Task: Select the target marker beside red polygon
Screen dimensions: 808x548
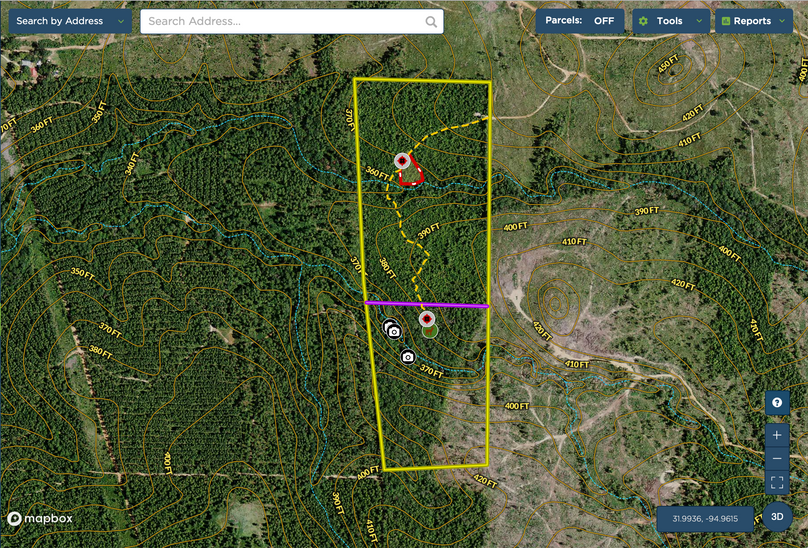Action: (402, 161)
